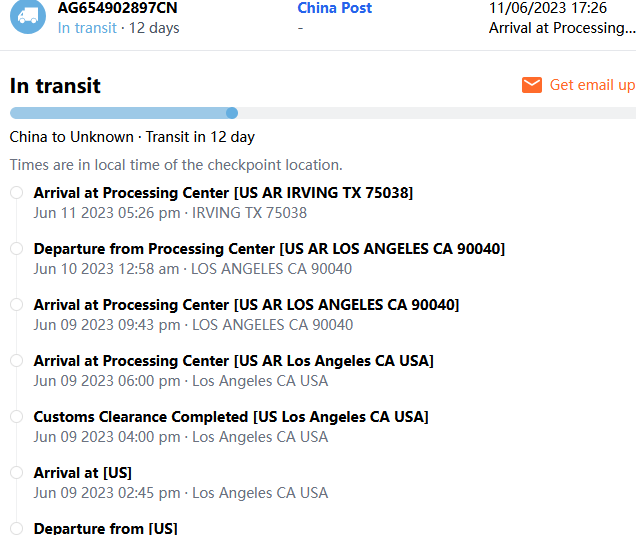Click tracking number AG654902897CN
The width and height of the screenshot is (636, 535).
(x=117, y=8)
